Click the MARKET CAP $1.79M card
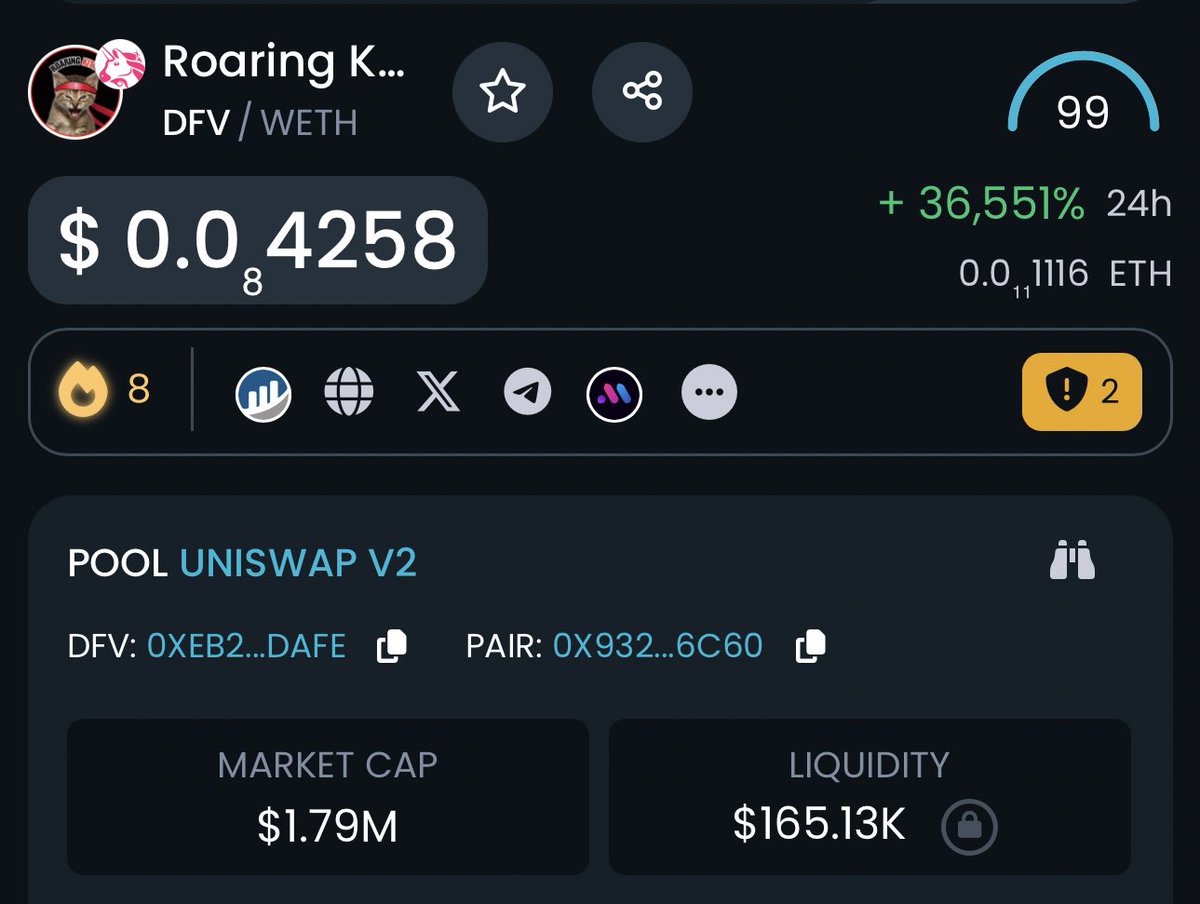Image resolution: width=1200 pixels, height=904 pixels. coord(328,797)
